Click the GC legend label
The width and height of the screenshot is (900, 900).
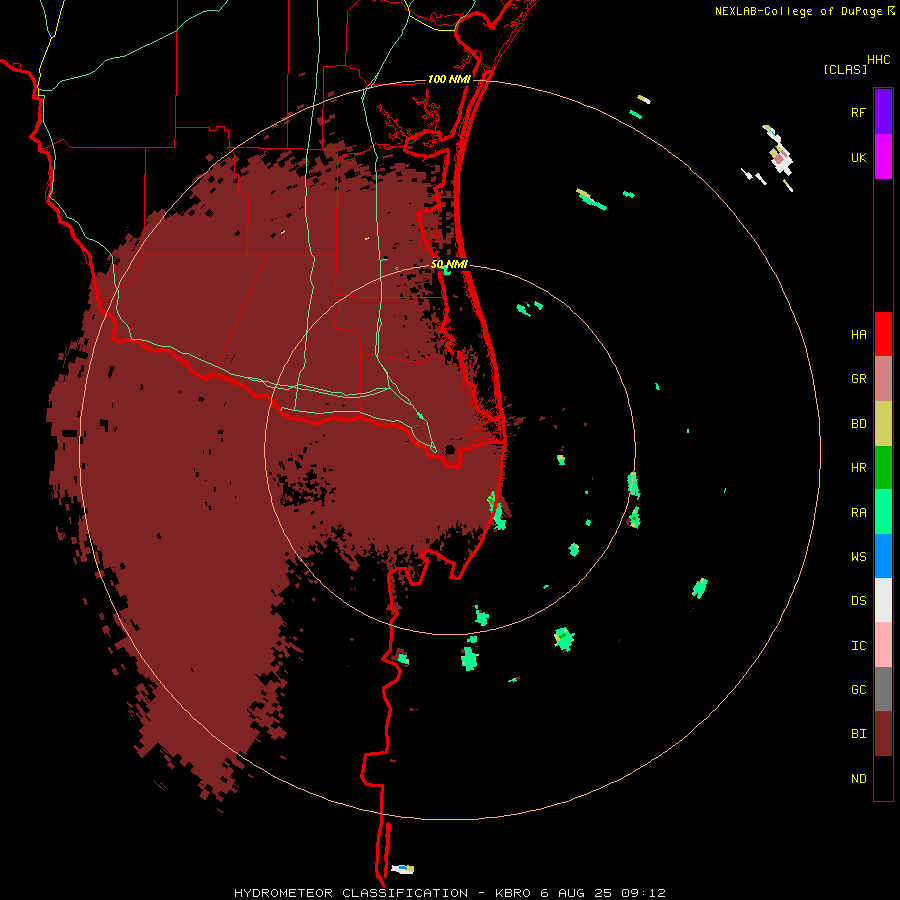[x=858, y=689]
